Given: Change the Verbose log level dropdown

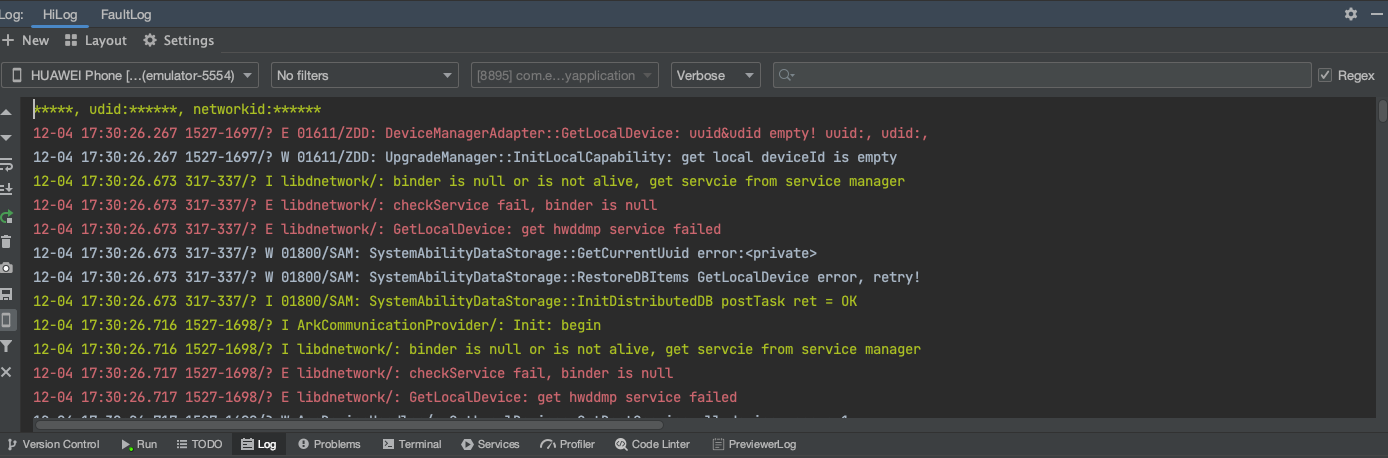Looking at the screenshot, I should click(x=716, y=75).
